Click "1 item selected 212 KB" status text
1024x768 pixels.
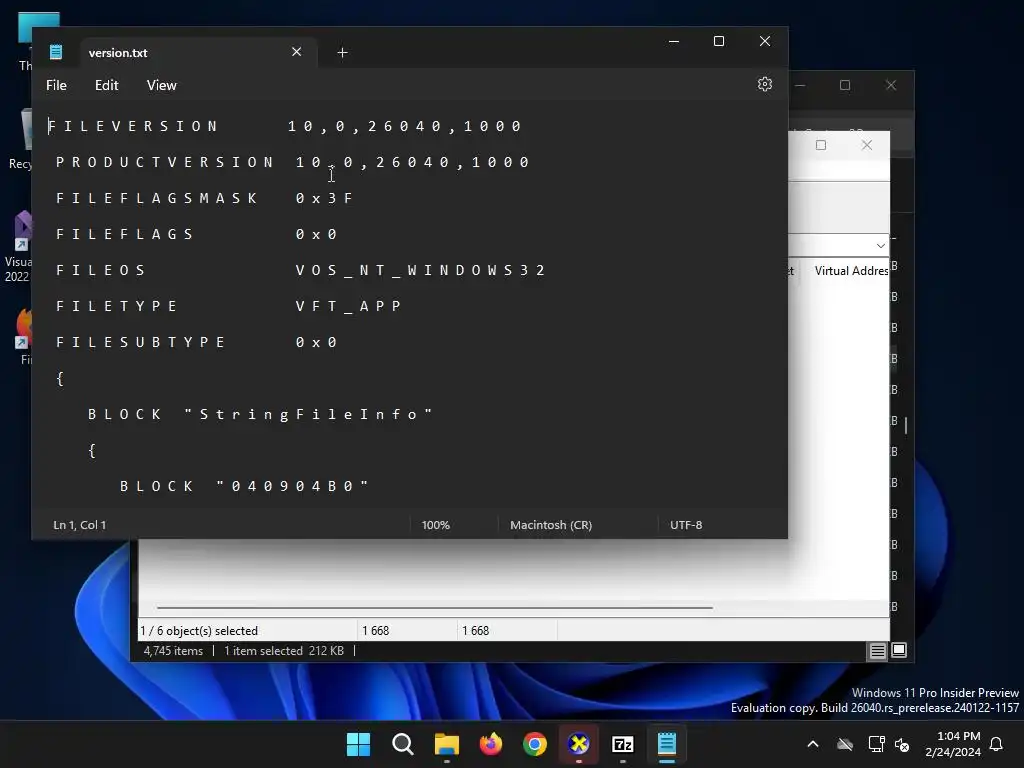coord(283,650)
